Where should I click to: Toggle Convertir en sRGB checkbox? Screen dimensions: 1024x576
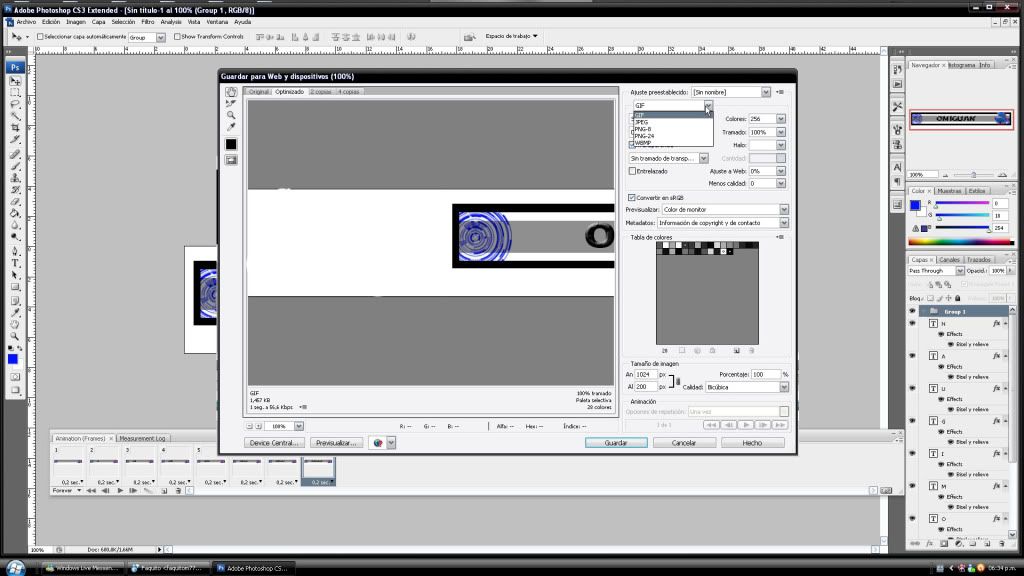click(632, 197)
